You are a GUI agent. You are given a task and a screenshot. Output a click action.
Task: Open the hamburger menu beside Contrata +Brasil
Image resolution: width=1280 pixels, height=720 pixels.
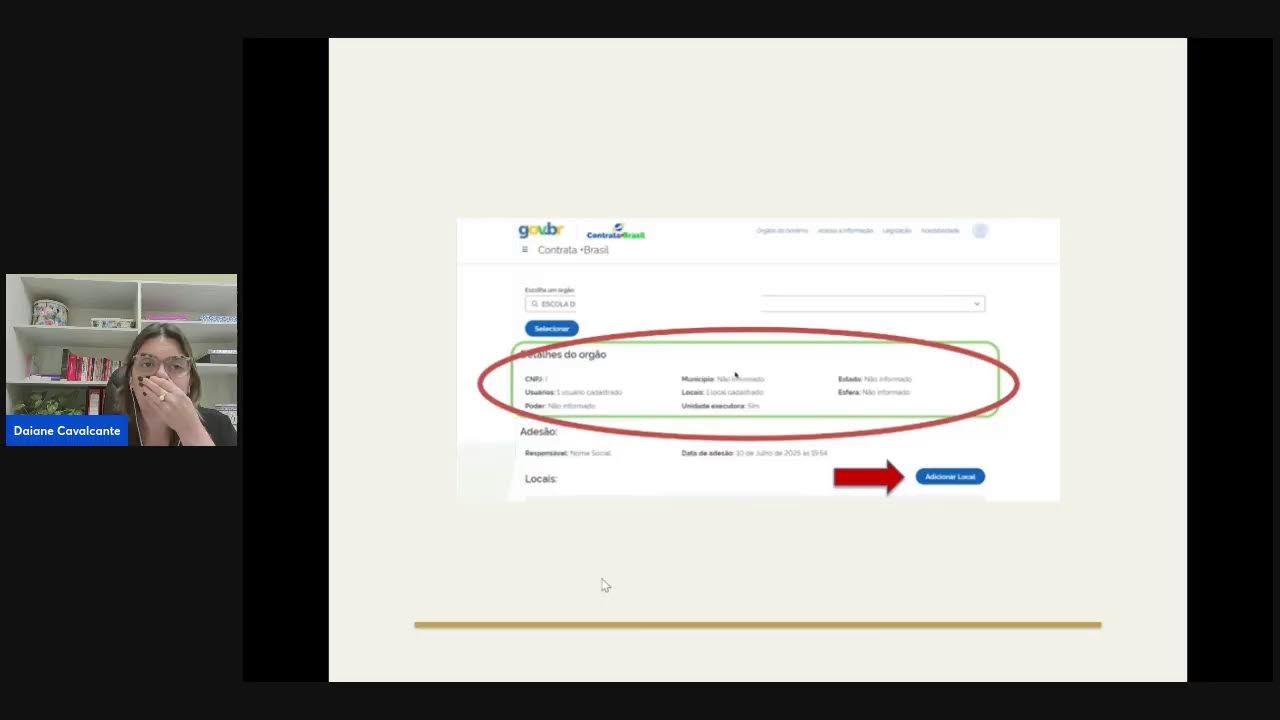525,250
